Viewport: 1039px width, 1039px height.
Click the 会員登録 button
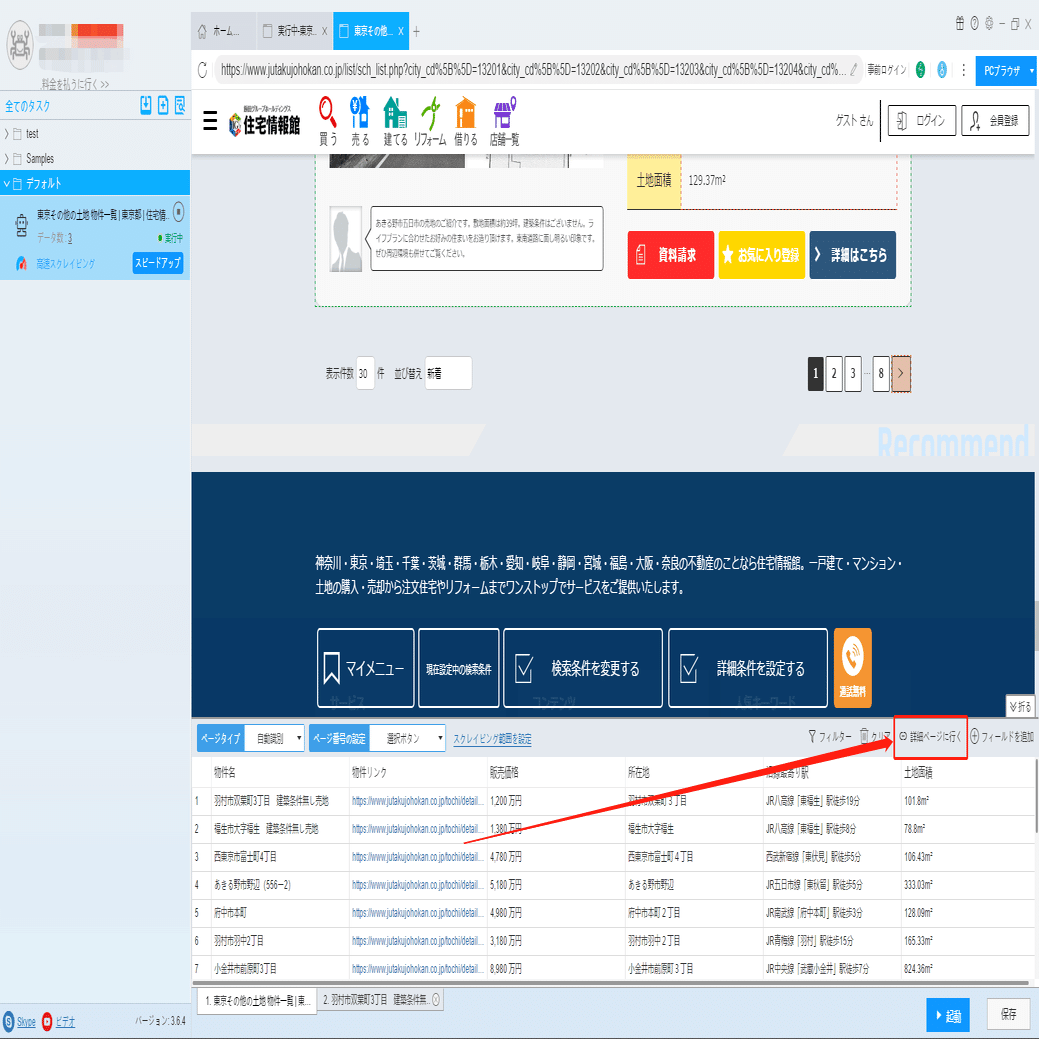pos(995,121)
